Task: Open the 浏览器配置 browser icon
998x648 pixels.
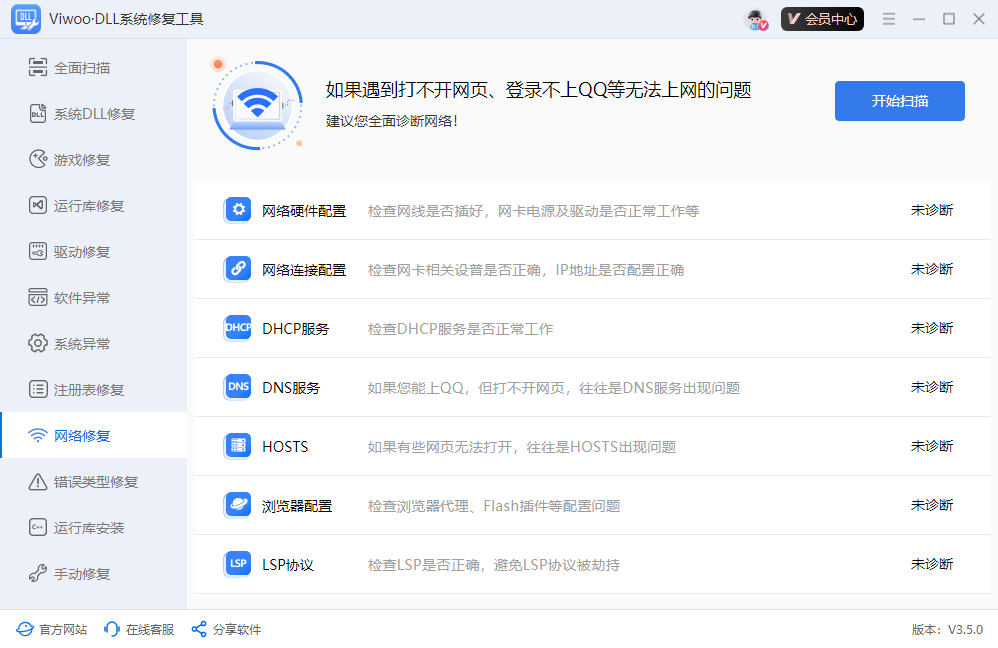Action: (237, 504)
